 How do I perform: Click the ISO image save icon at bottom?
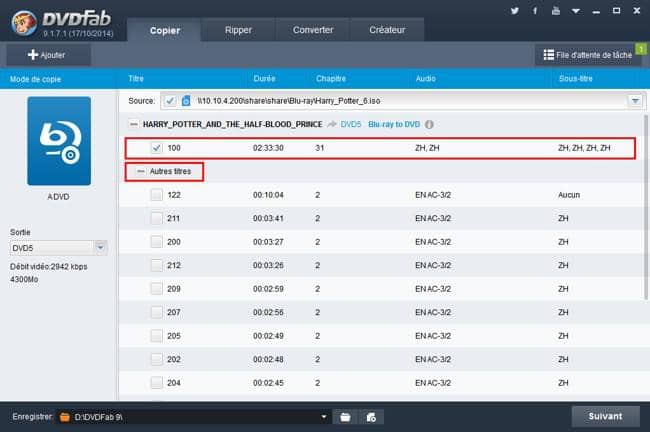(371, 417)
